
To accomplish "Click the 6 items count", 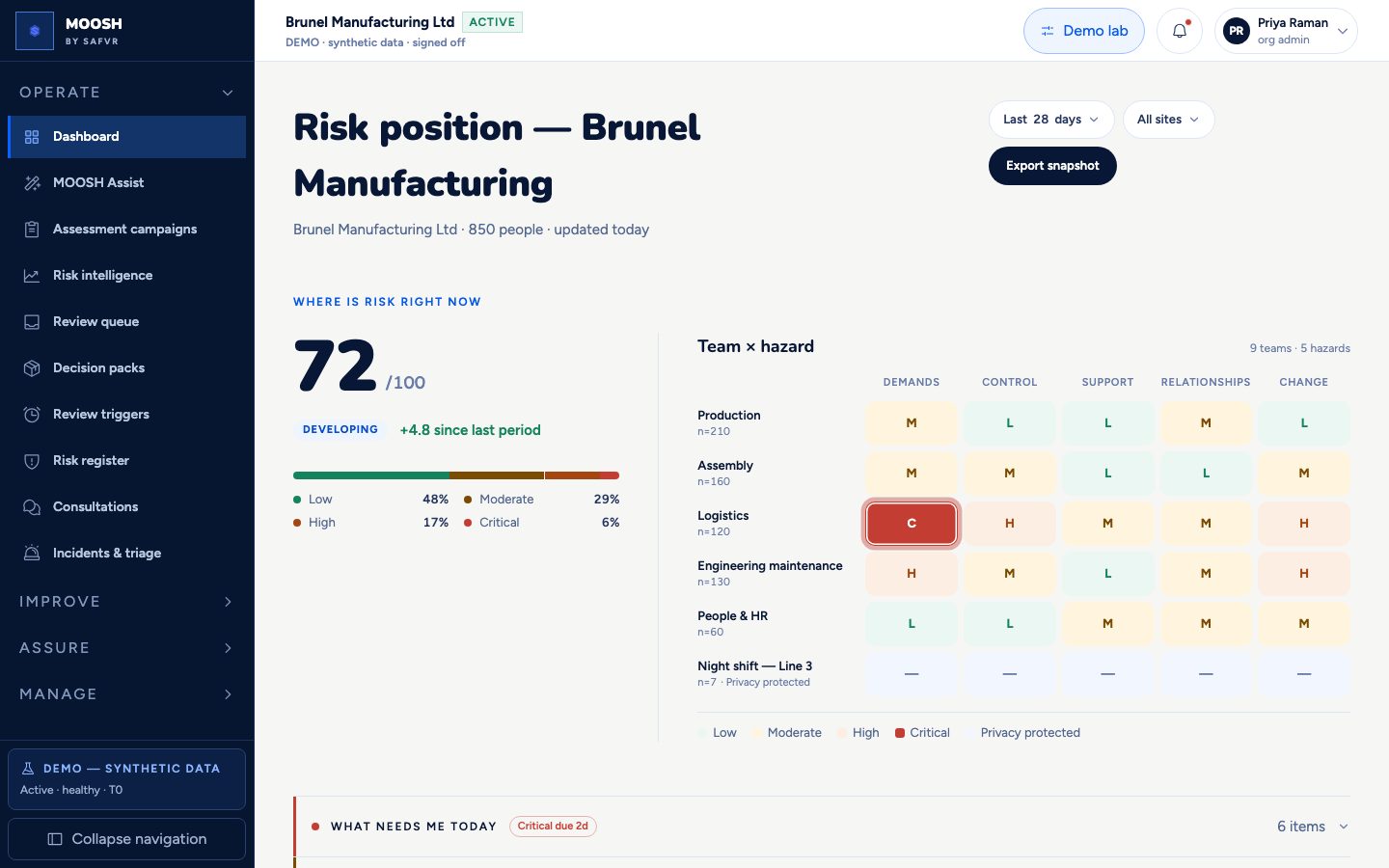I will coord(1301,827).
